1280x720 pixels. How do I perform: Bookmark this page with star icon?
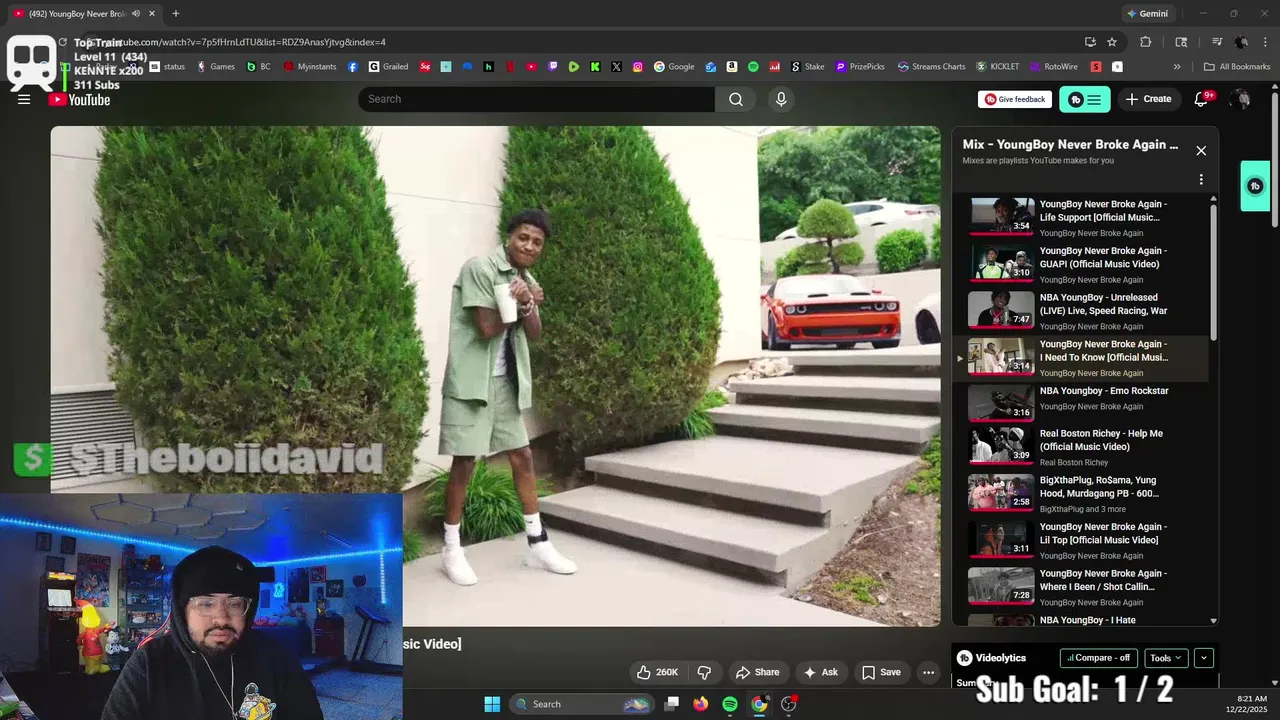point(1112,42)
